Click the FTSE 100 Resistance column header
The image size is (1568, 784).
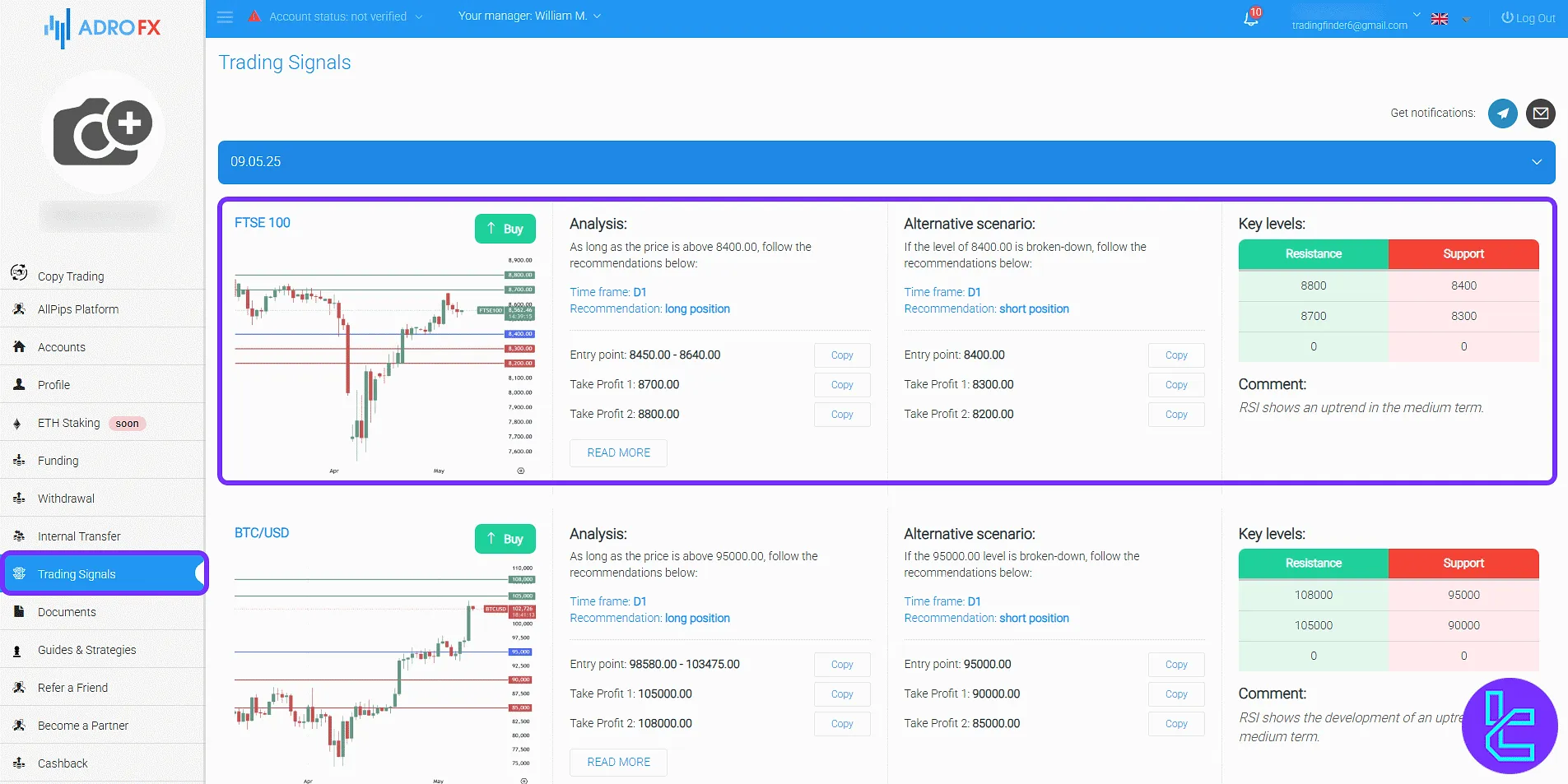(x=1314, y=254)
